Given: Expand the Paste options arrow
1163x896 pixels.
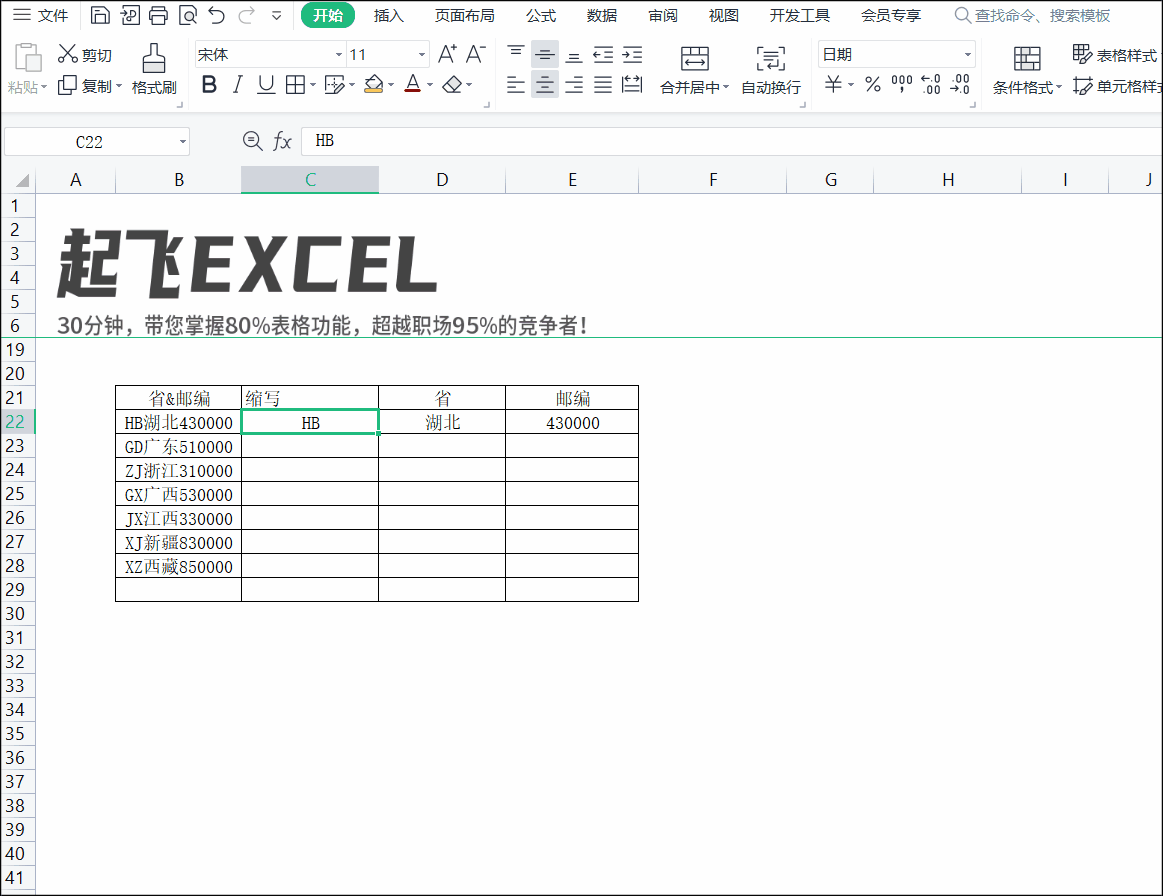Looking at the screenshot, I should click(44, 87).
